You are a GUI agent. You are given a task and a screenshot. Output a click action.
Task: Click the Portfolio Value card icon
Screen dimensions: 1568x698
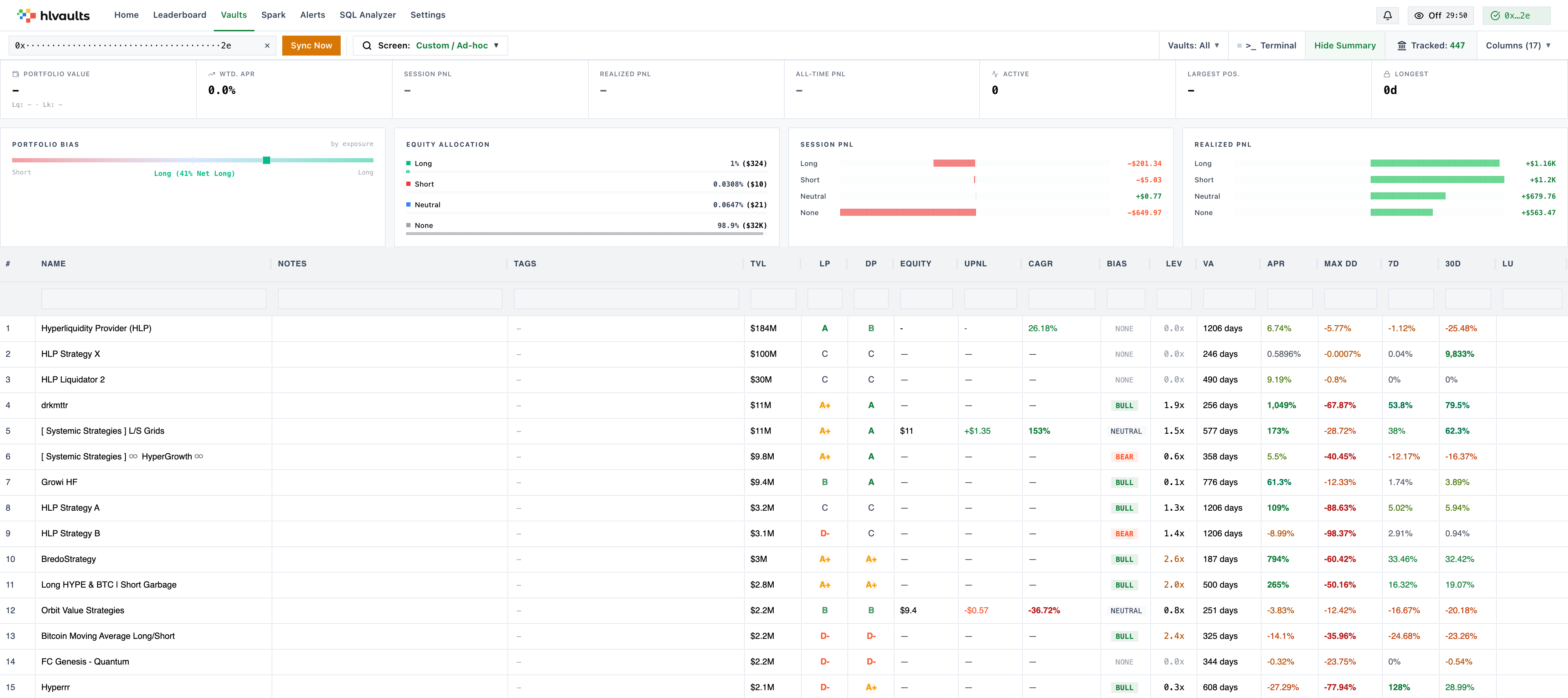16,74
